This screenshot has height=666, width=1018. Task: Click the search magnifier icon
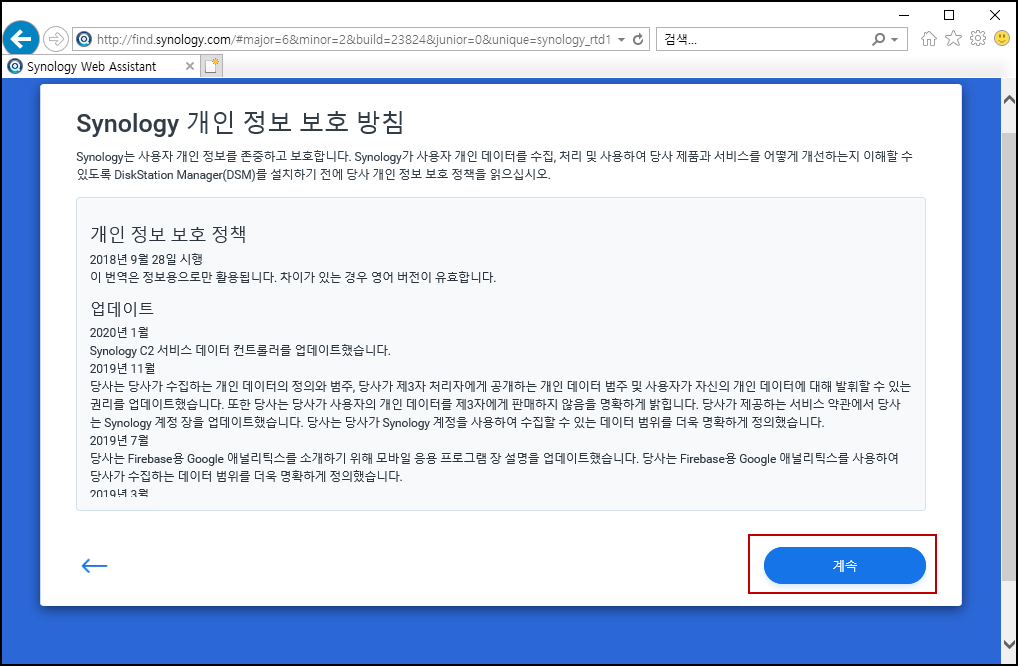pos(878,39)
